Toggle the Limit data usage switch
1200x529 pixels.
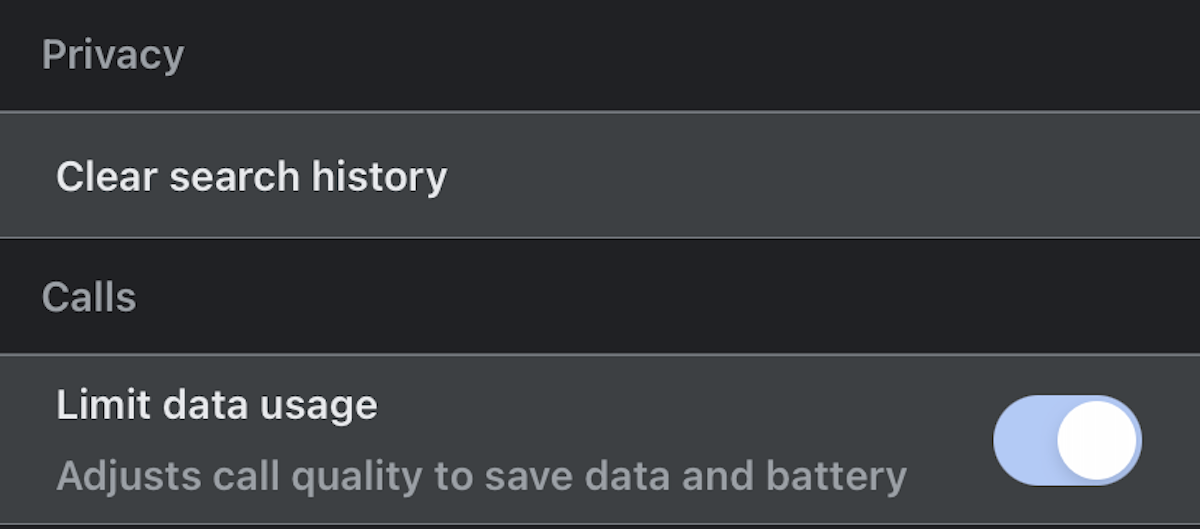point(1066,440)
